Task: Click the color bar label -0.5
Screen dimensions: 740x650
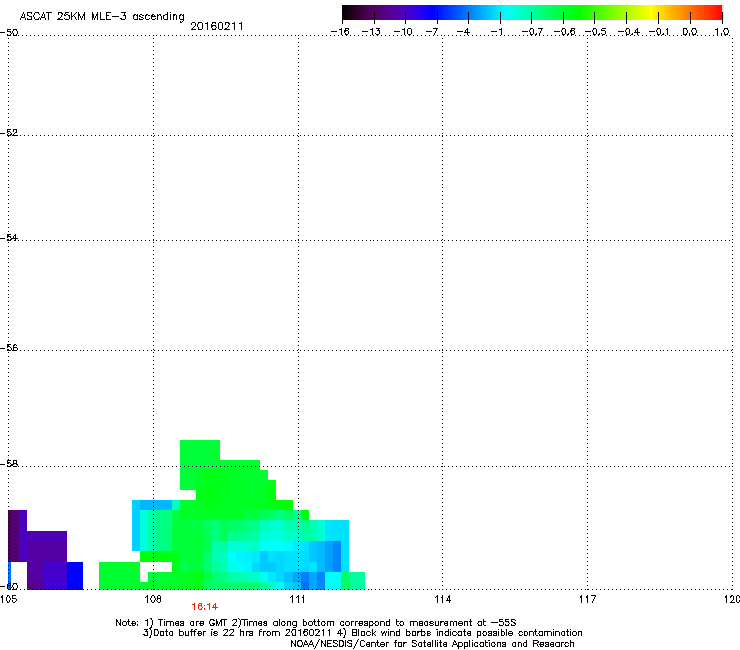Action: (x=596, y=32)
